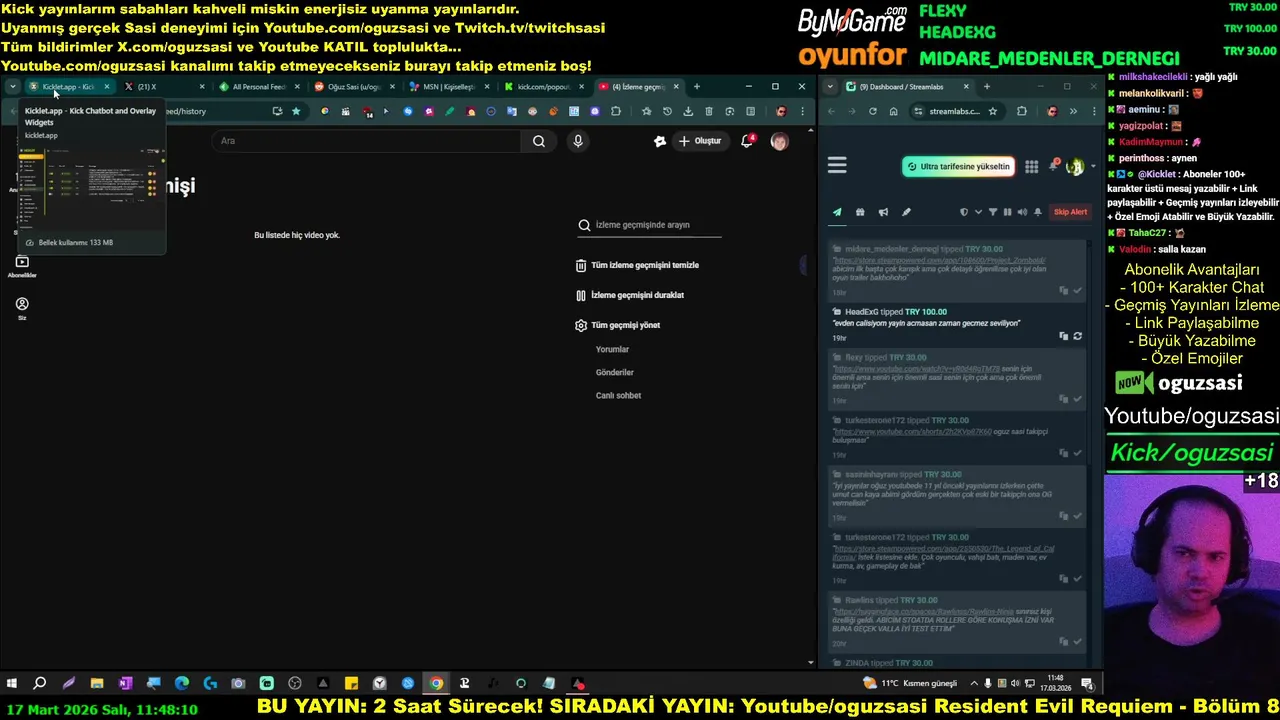Open the weather widget 11°C Kısmen güneşli
1280x720 pixels.
click(910, 684)
